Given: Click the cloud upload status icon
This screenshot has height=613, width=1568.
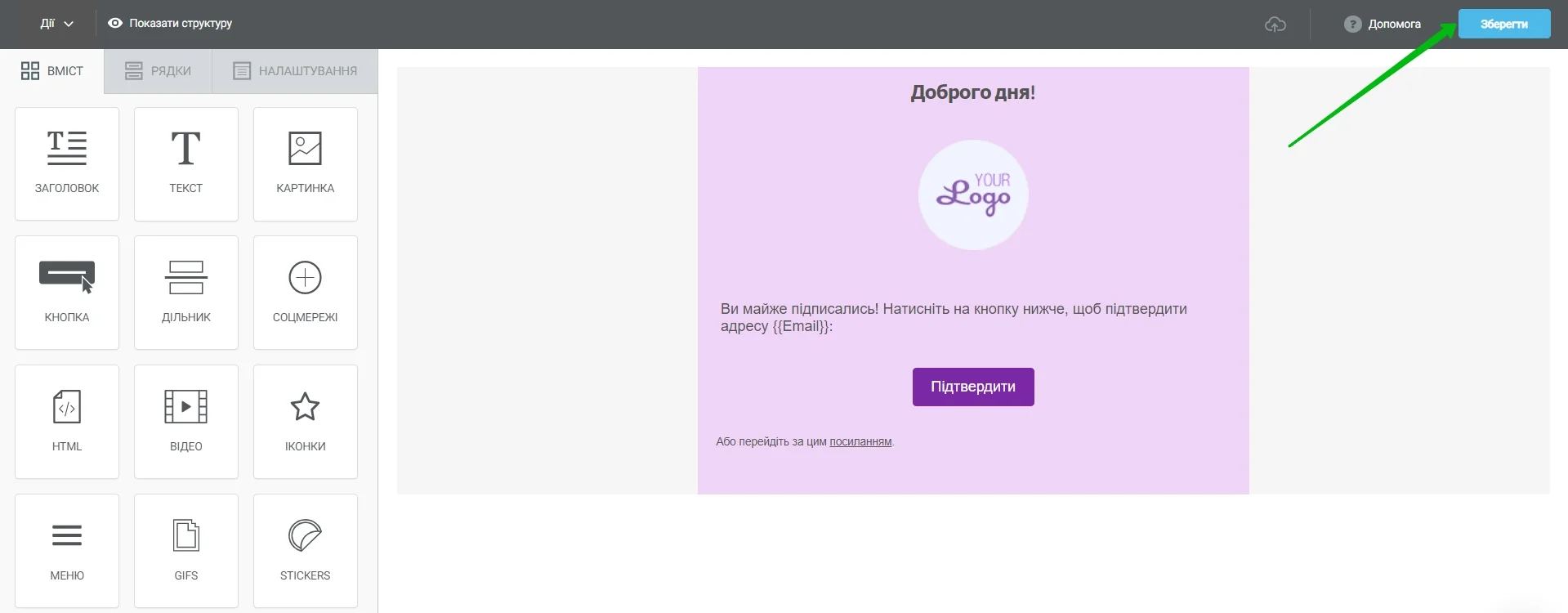Looking at the screenshot, I should coord(1275,25).
